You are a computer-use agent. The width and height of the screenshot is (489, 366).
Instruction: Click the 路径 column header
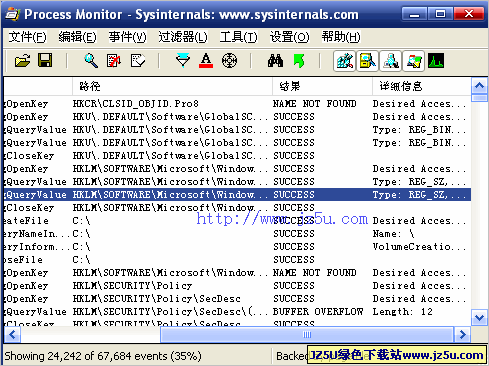click(x=172, y=87)
